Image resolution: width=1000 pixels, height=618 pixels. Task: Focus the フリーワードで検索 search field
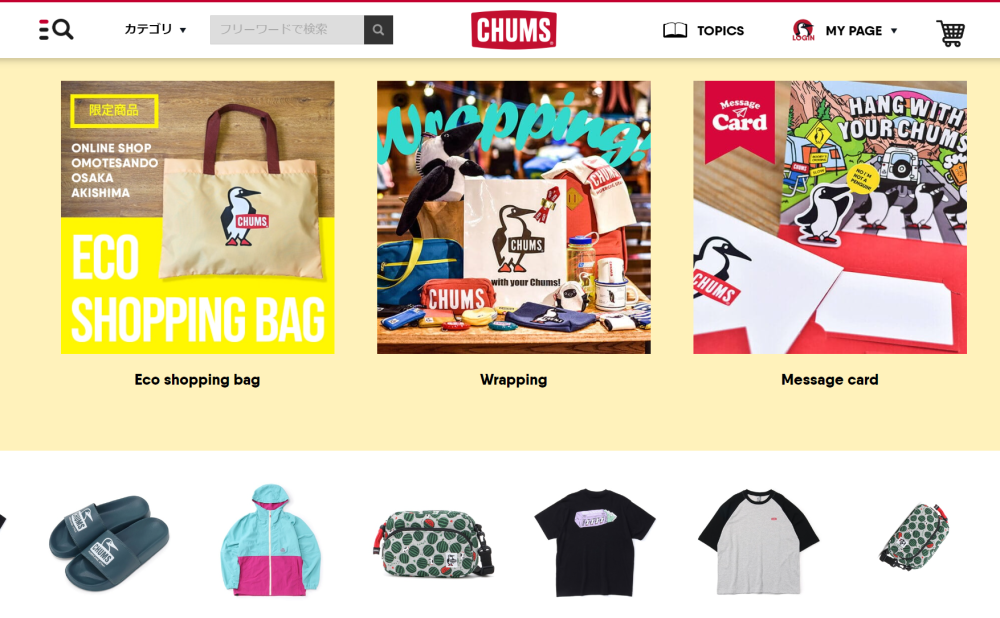[287, 30]
